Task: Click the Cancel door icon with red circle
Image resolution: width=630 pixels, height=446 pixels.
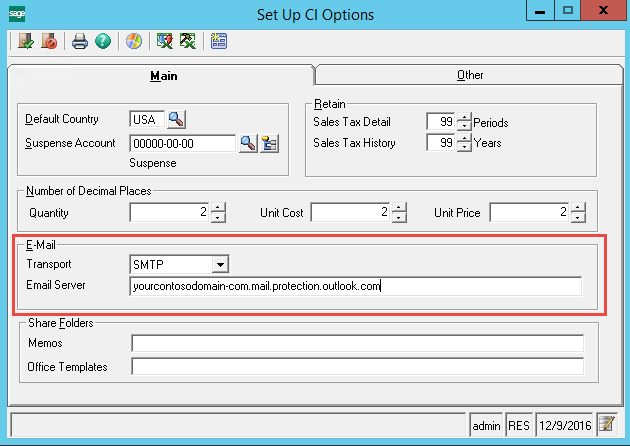Action: (48, 41)
